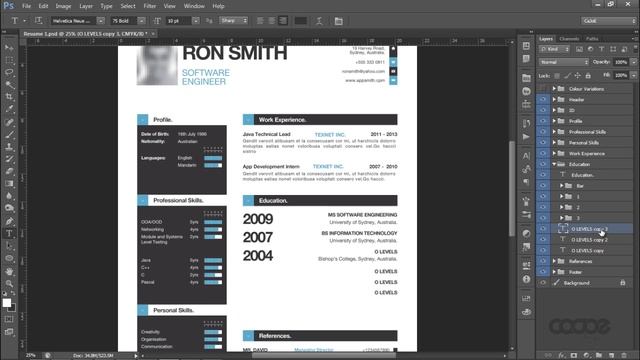The width and height of the screenshot is (640, 360).
Task: Expand the Colour Variations group
Action: tap(554, 89)
